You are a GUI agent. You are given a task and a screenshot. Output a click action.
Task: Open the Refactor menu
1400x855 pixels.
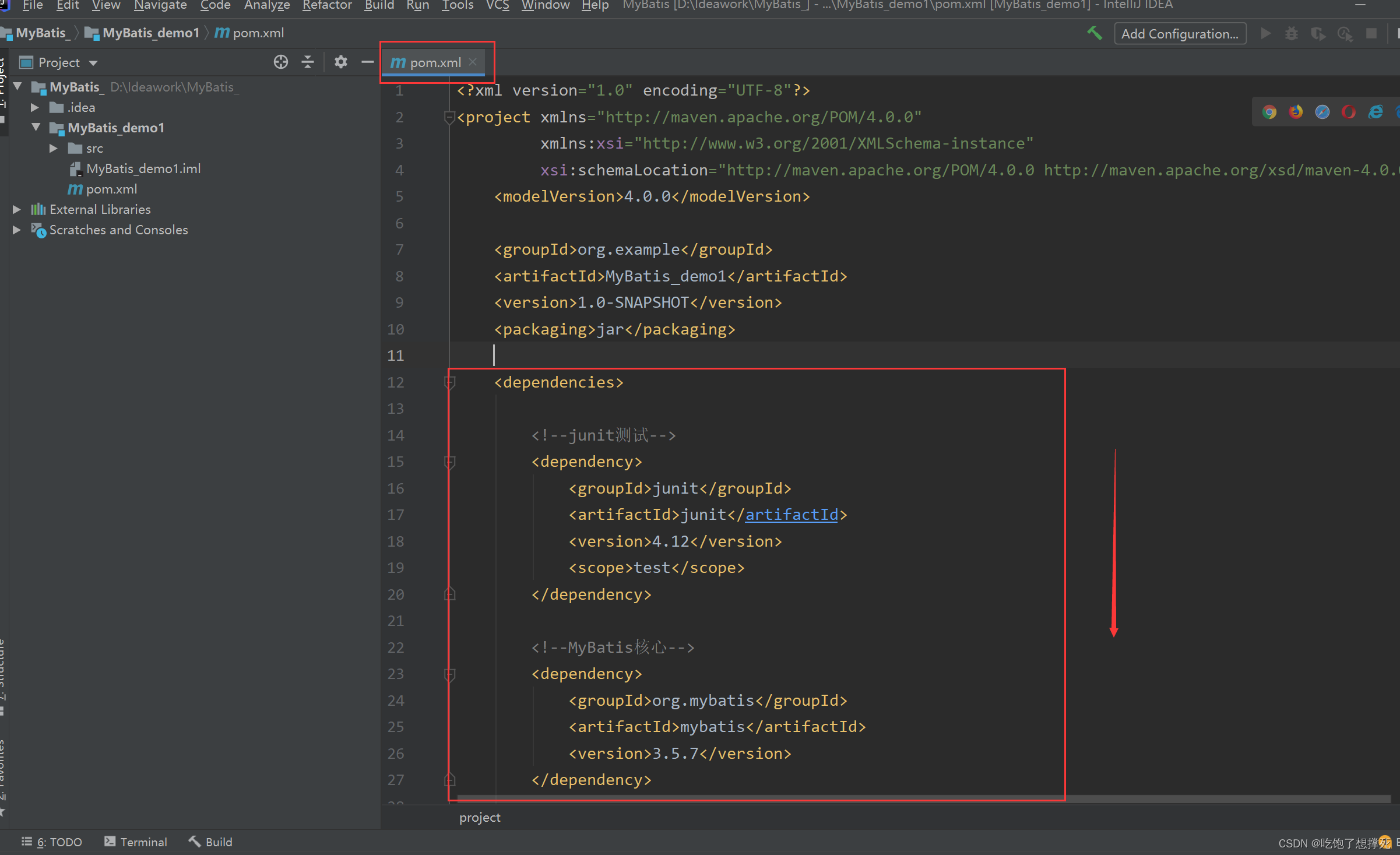pos(326,5)
